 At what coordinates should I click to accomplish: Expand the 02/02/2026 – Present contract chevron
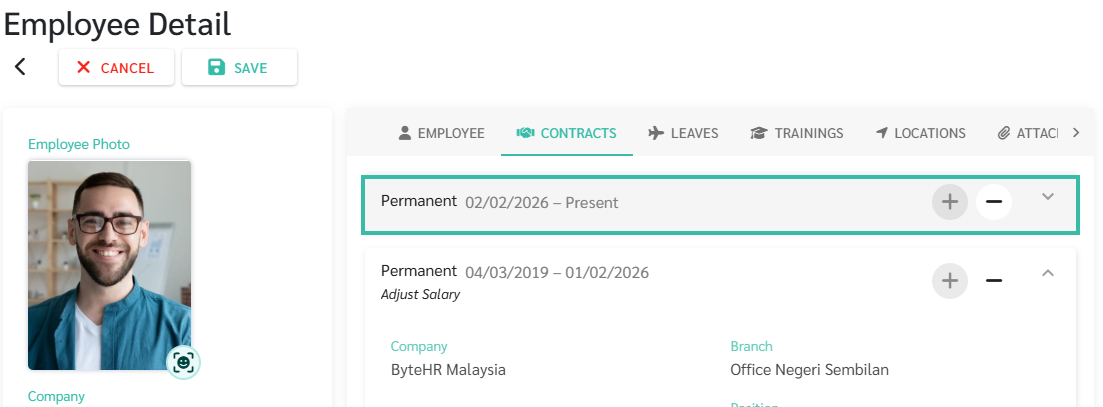(1047, 197)
